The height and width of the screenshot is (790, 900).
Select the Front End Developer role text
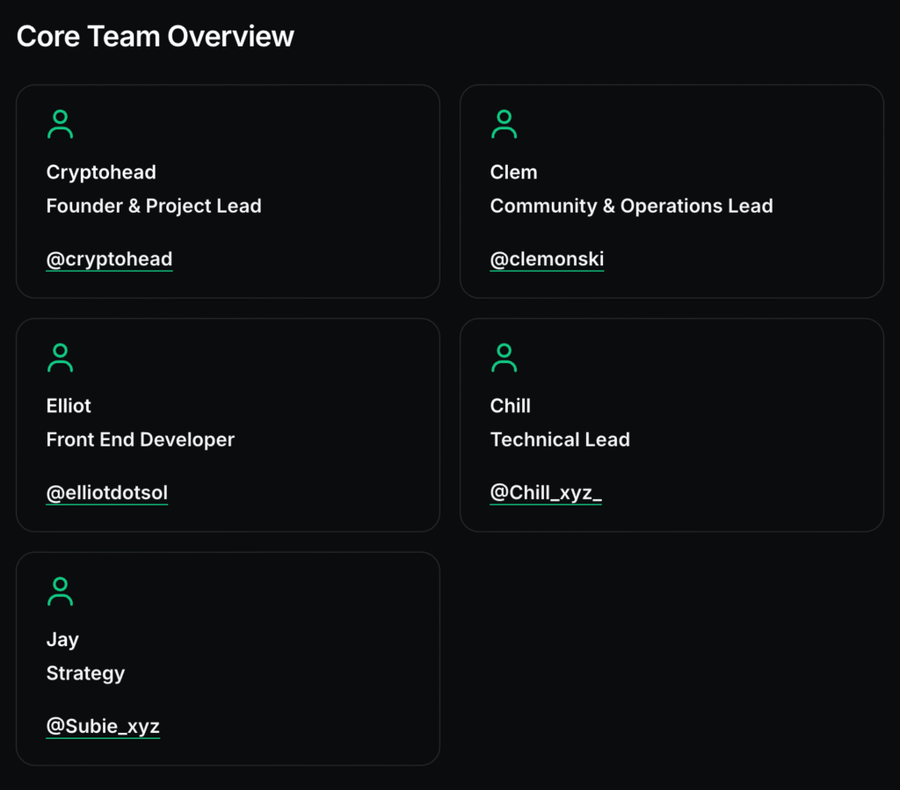click(x=140, y=440)
